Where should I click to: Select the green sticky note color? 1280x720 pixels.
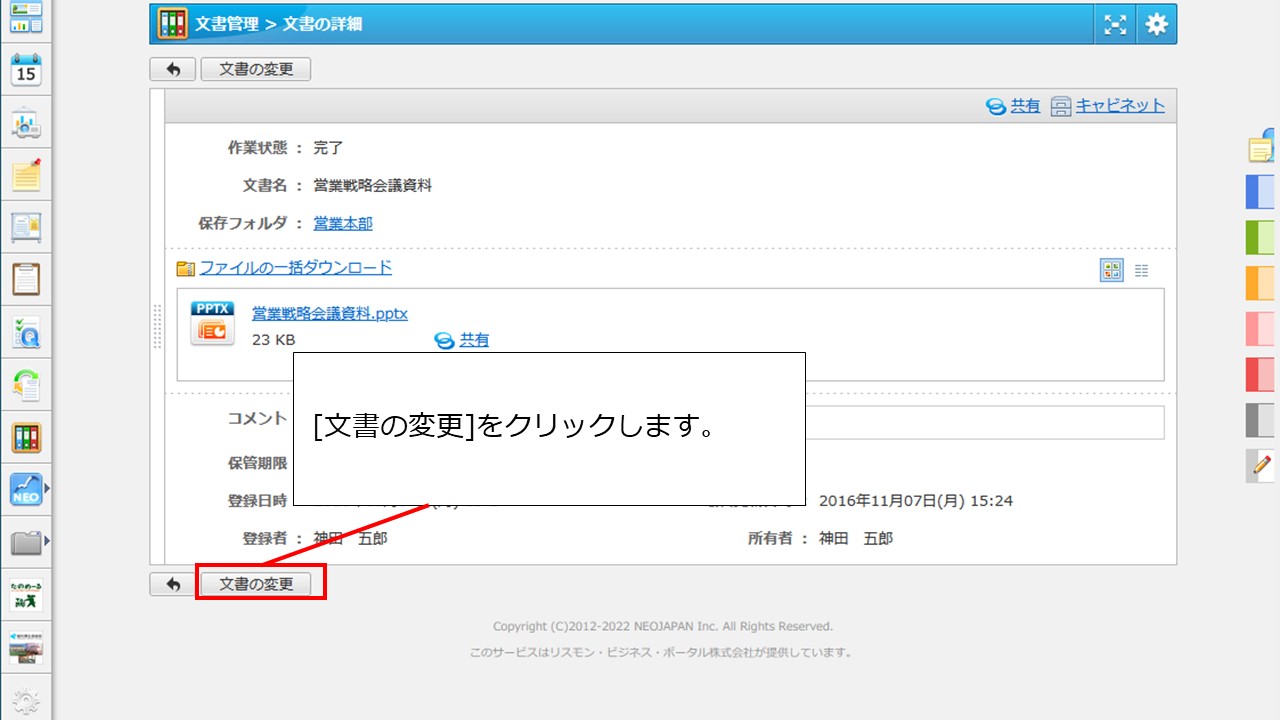point(1260,238)
